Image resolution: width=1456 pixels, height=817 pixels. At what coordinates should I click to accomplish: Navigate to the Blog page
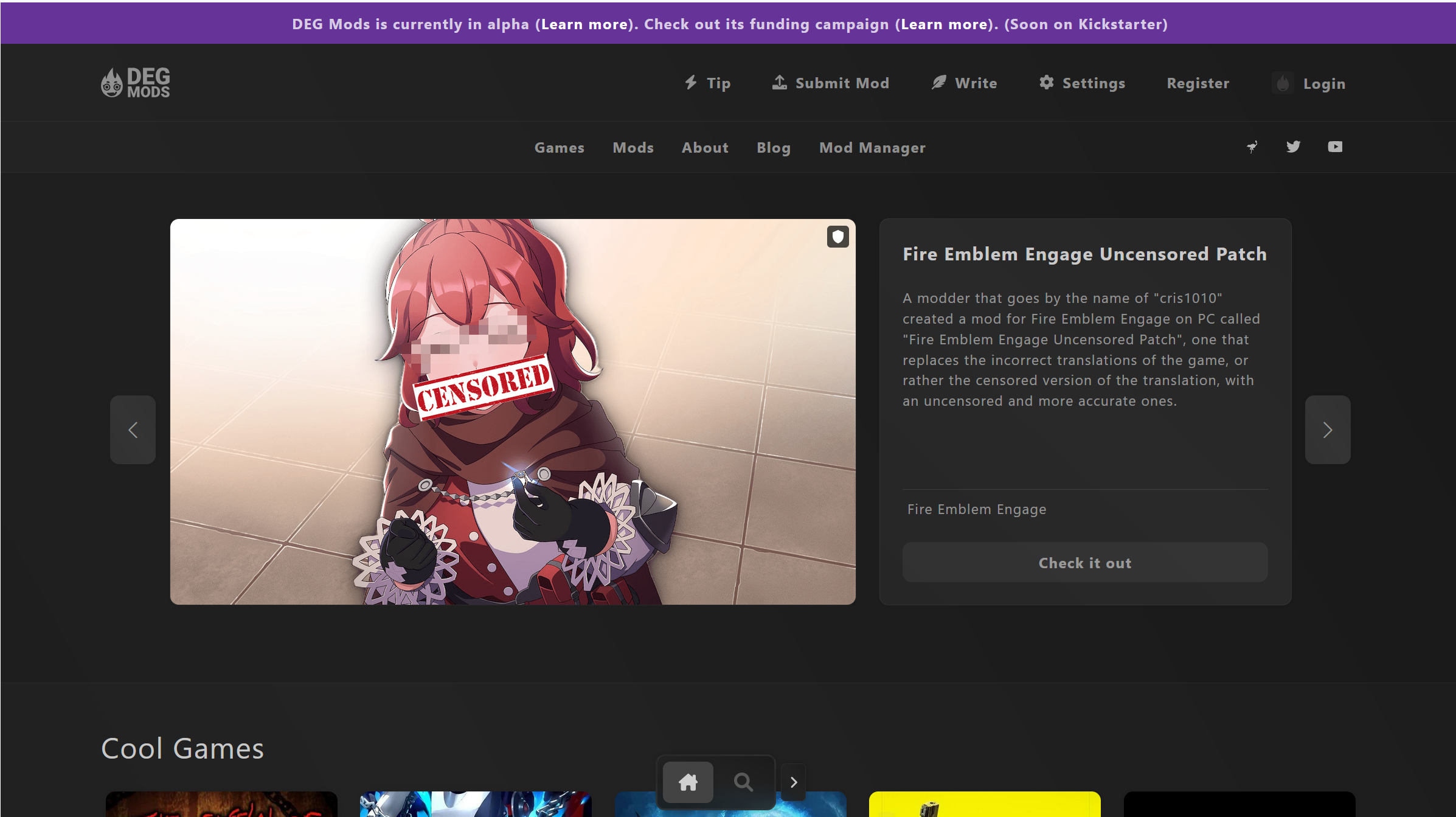[x=773, y=148]
